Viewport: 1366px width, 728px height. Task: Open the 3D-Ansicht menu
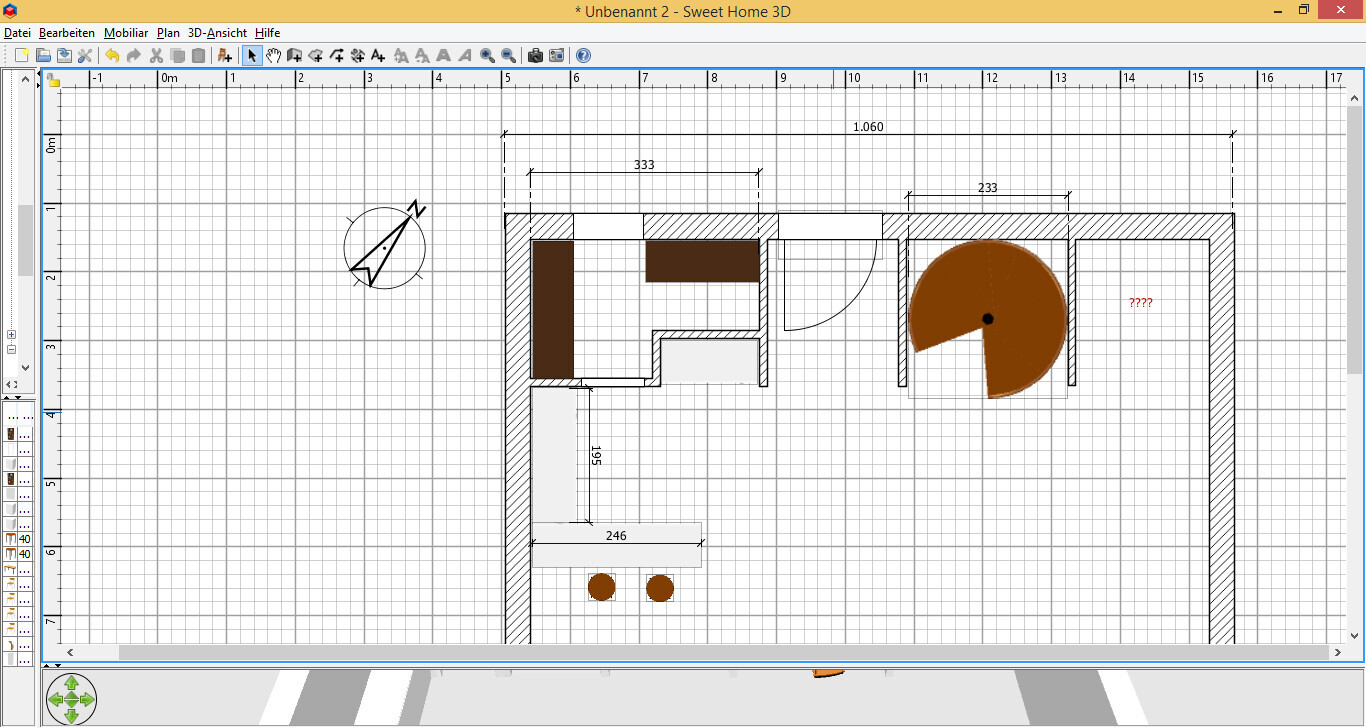tap(217, 33)
